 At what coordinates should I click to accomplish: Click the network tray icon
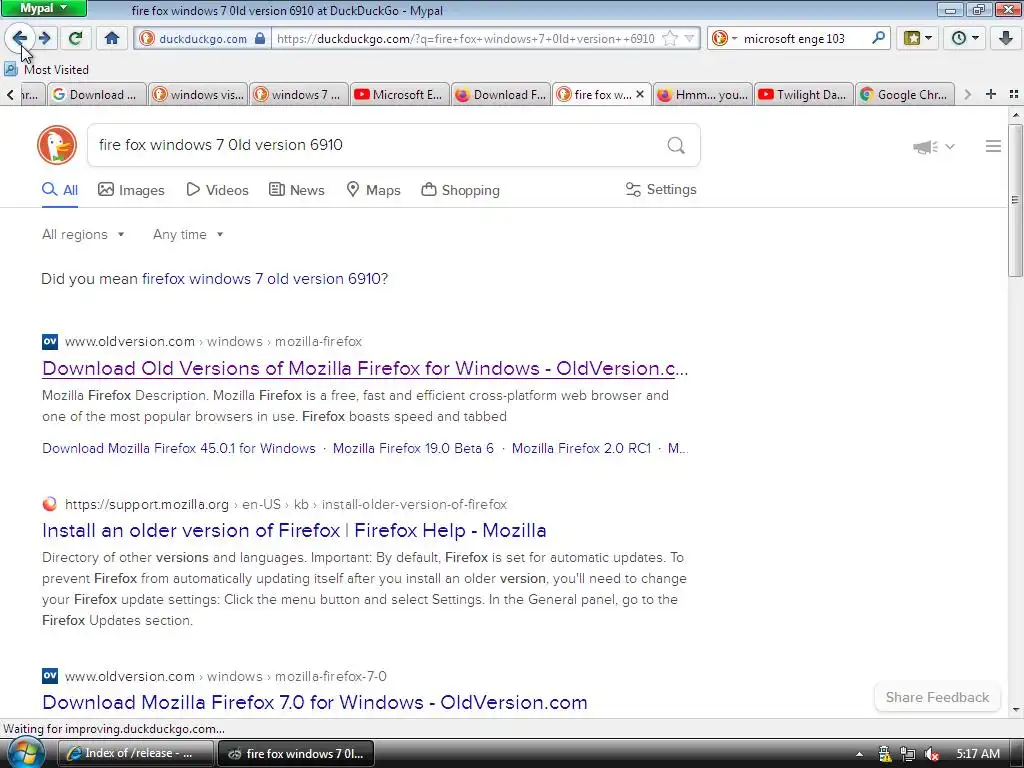click(x=907, y=754)
